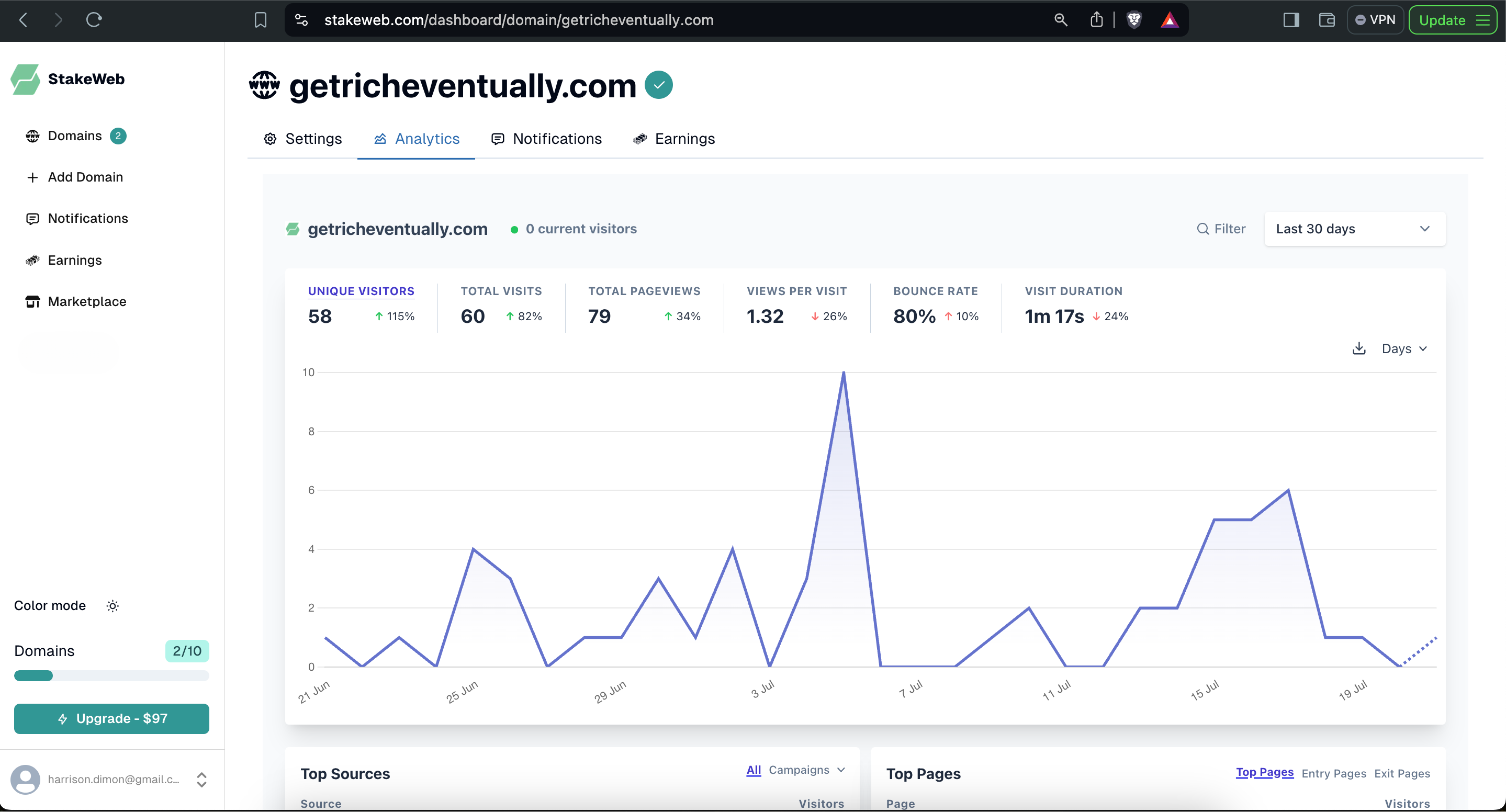1506x812 pixels.
Task: Click the Filter magnifier icon
Action: [x=1202, y=229]
